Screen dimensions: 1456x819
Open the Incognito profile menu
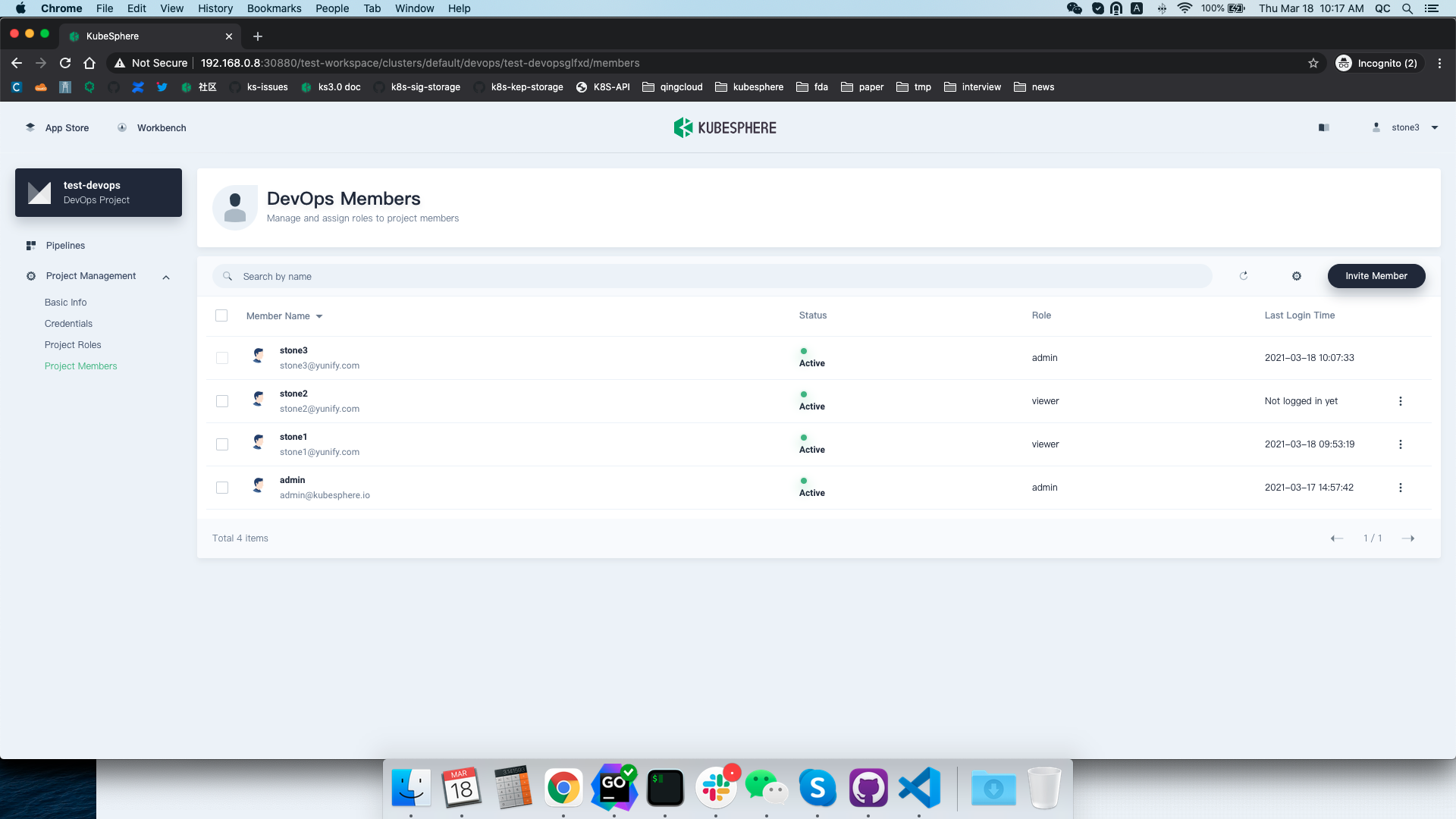[x=1378, y=63]
